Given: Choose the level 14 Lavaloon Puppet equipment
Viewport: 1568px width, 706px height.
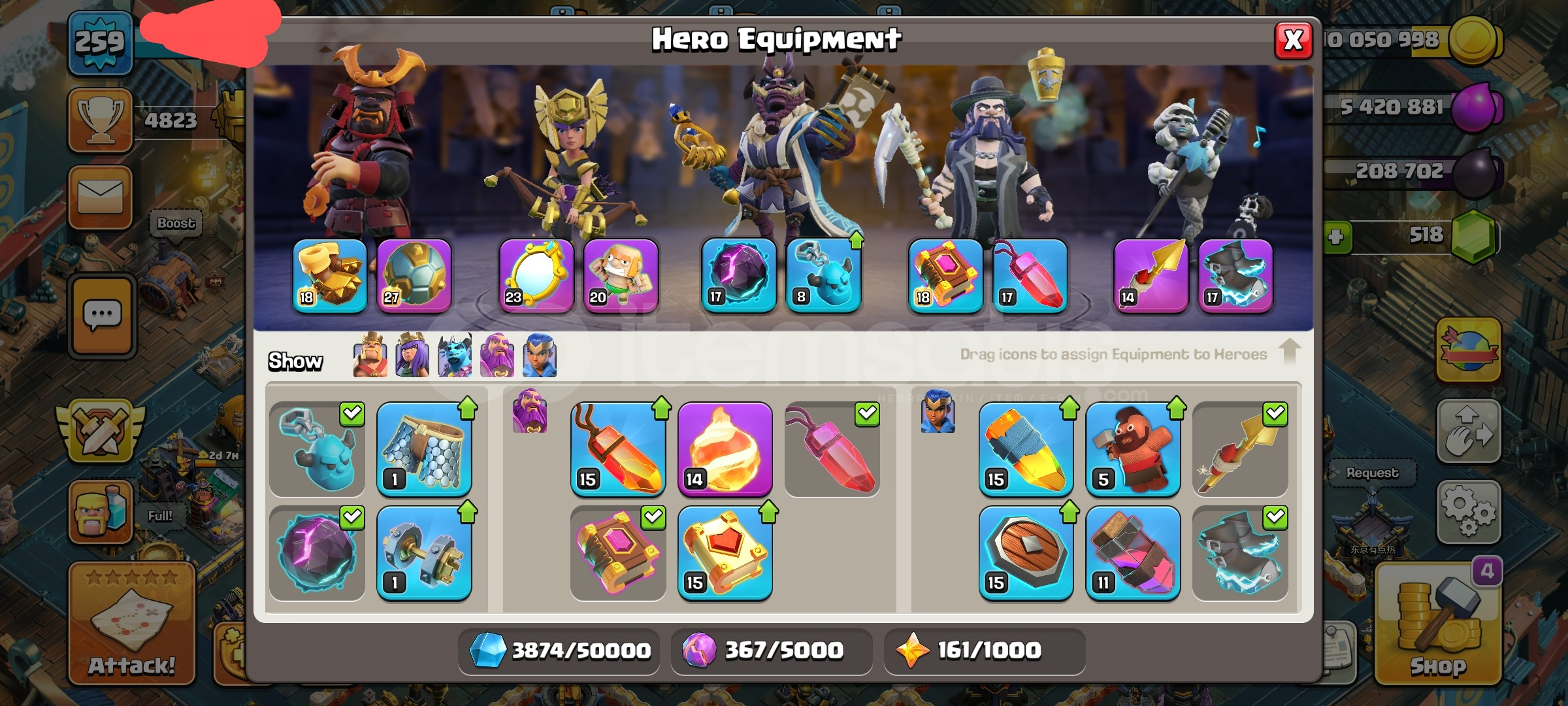Looking at the screenshot, I should tap(725, 449).
